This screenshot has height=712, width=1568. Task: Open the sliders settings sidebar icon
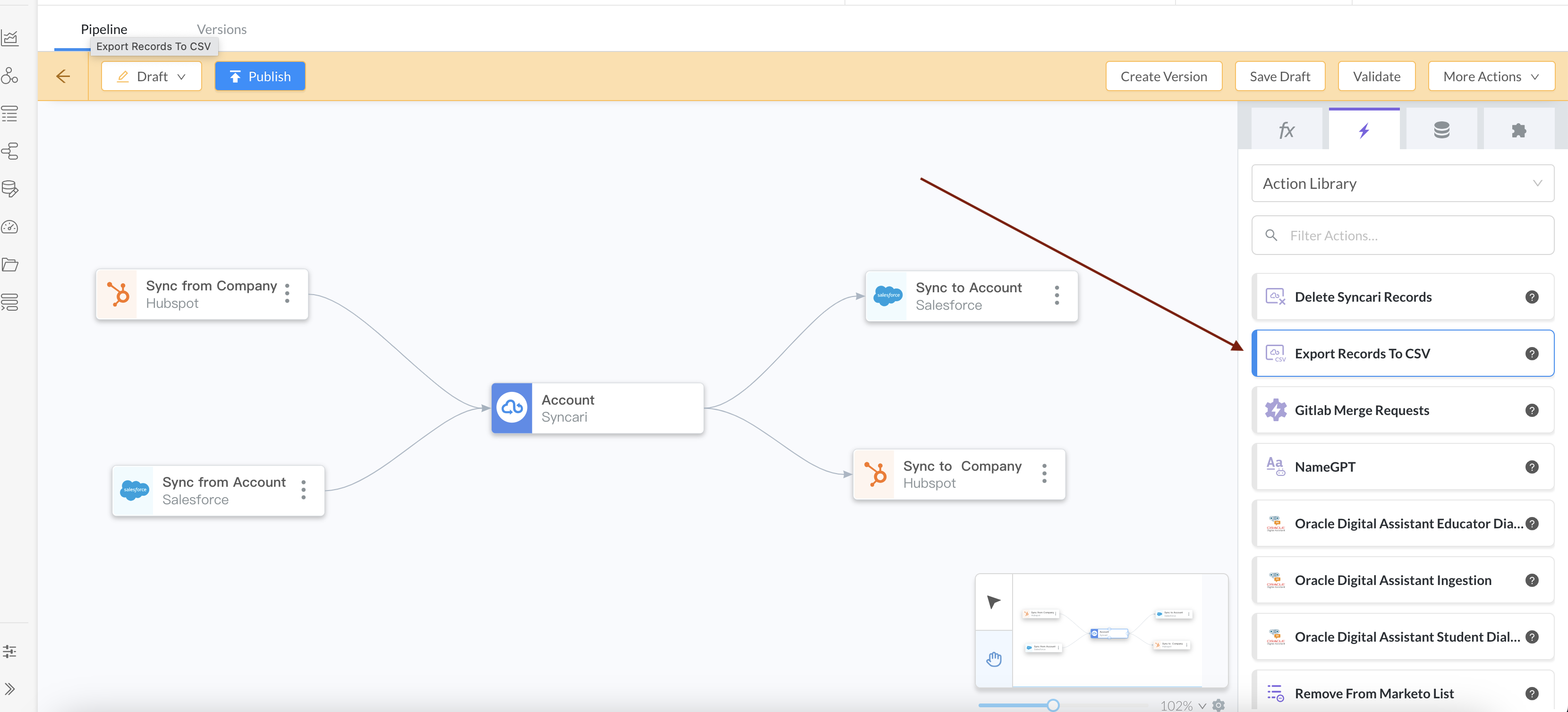[10, 651]
